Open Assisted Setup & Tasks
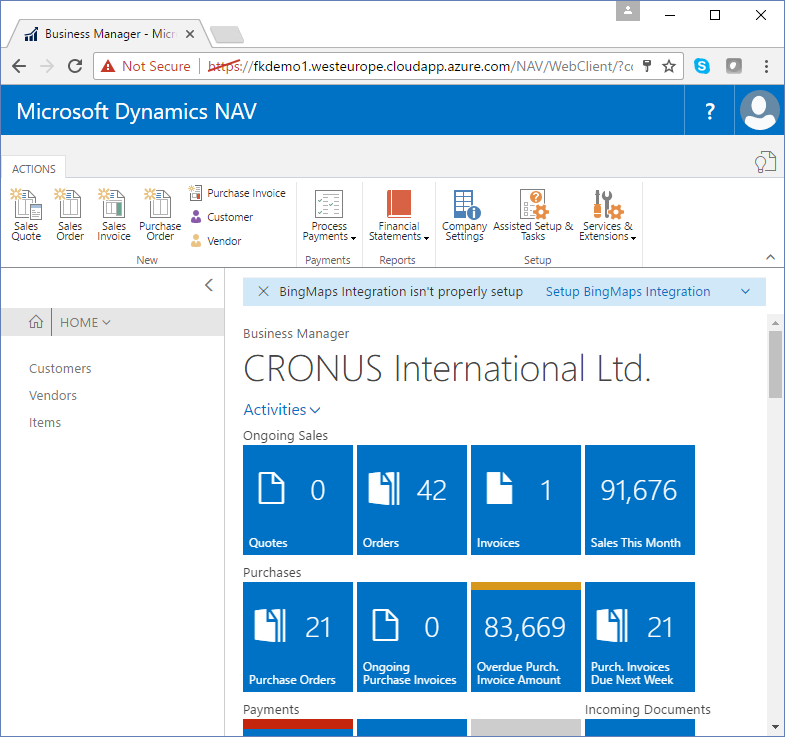 533,214
